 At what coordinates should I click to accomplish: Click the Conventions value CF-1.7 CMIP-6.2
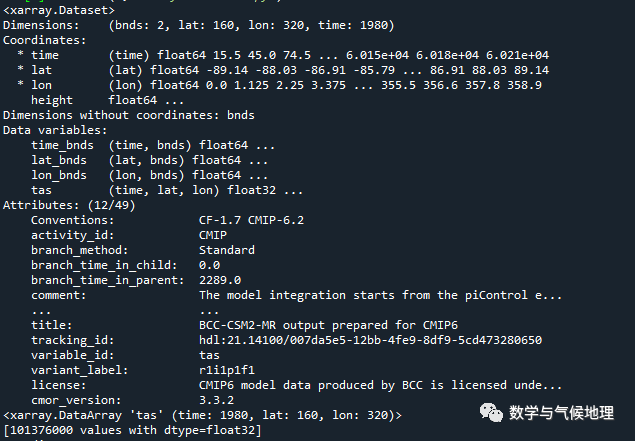tap(251, 220)
